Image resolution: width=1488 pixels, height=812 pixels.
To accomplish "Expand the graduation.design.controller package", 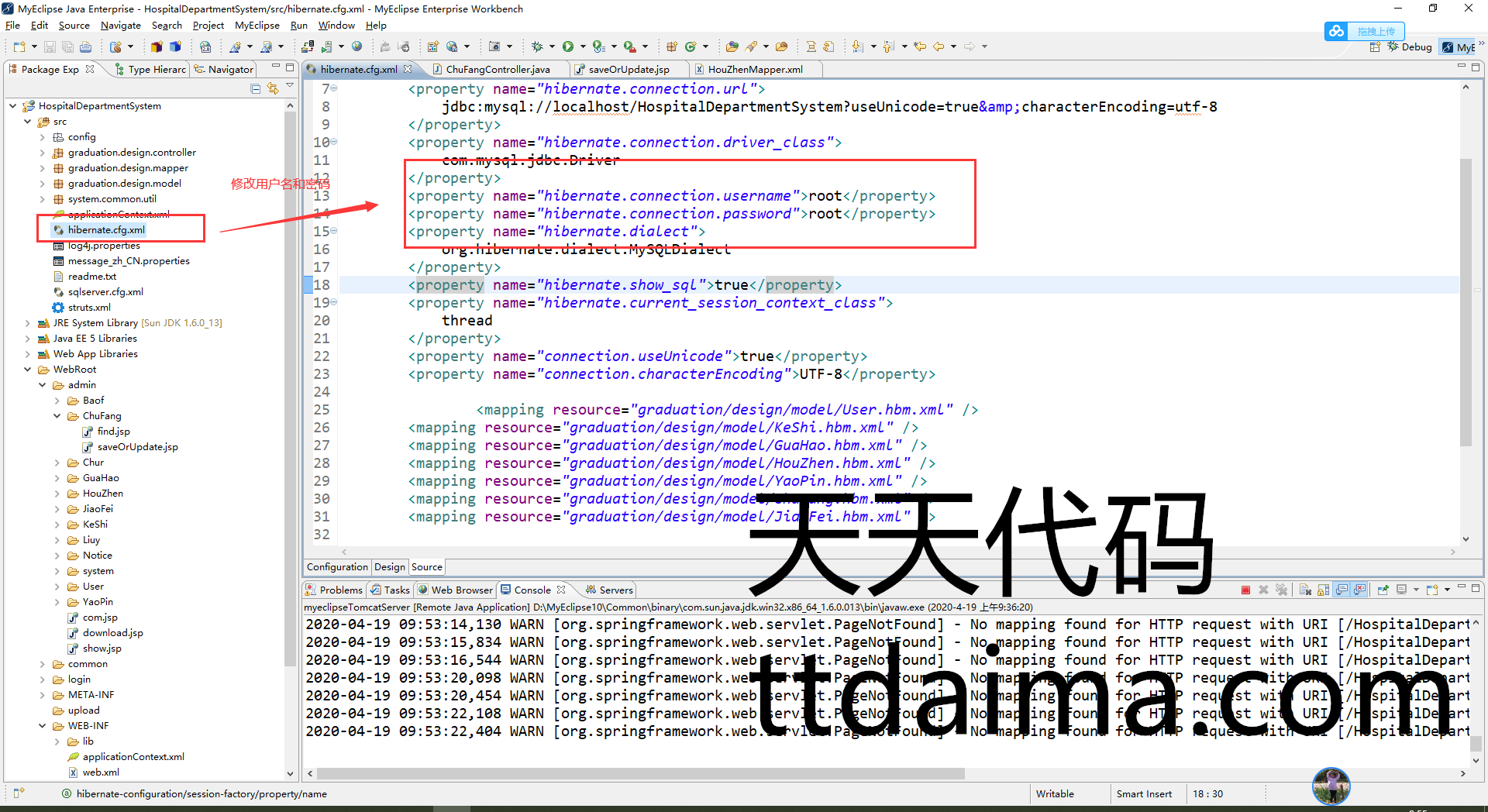I will click(43, 153).
